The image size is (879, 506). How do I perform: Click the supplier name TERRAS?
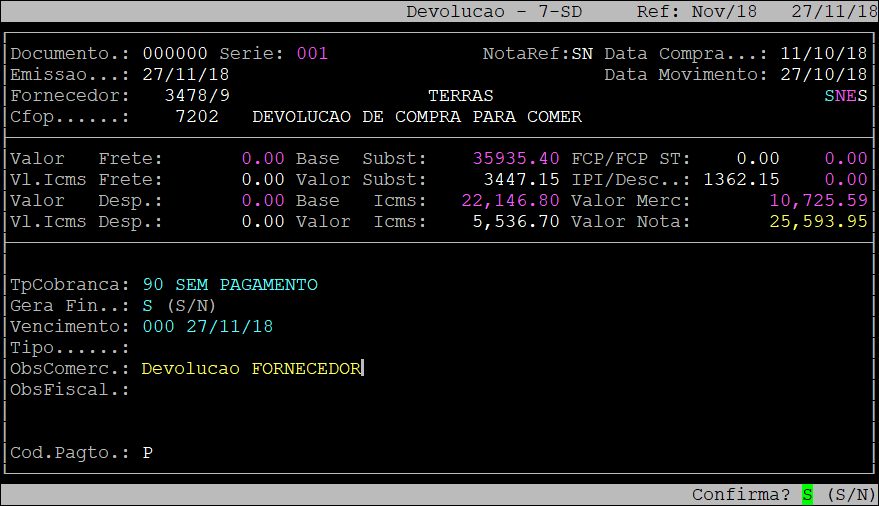461,96
